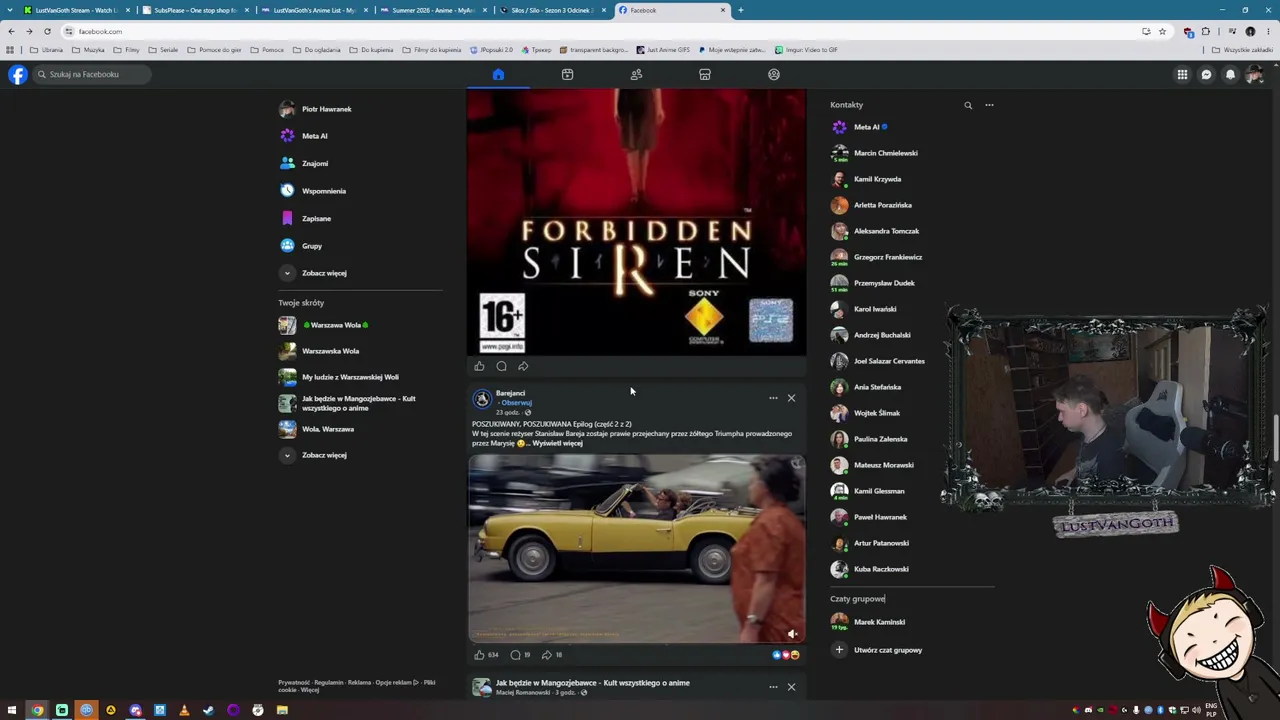
Task: Bookmark this page with the star icon
Action: point(1162,31)
